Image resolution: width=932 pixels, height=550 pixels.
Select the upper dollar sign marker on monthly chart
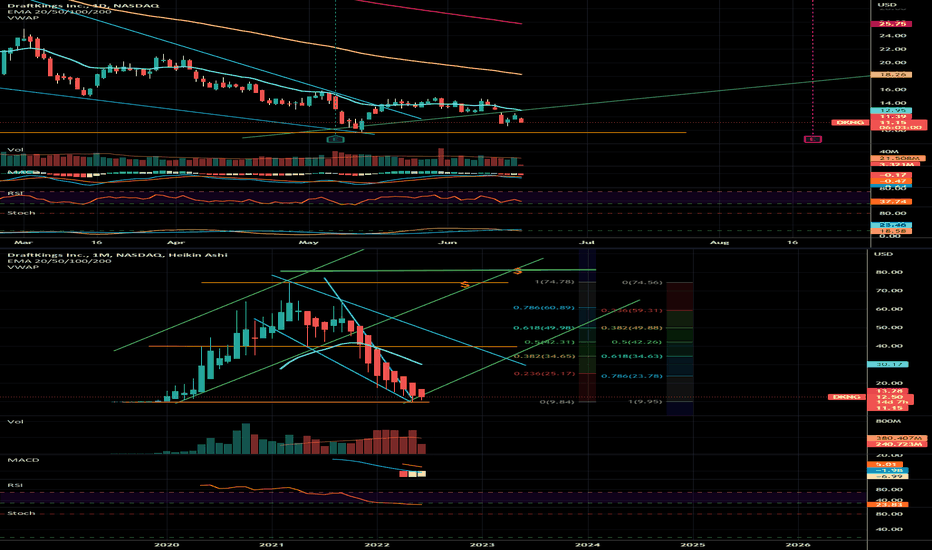point(518,271)
